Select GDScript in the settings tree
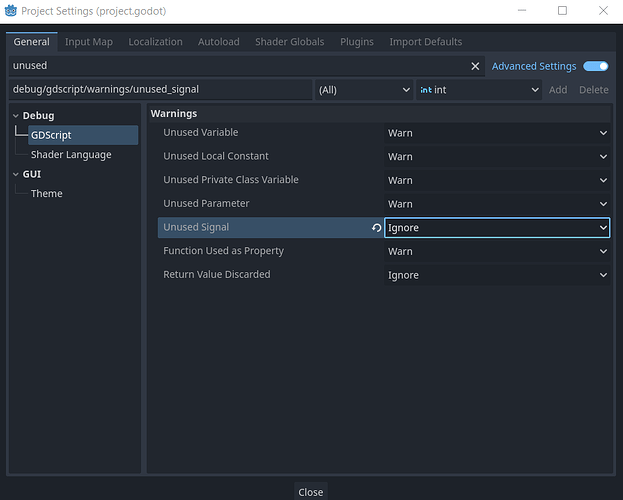The image size is (623, 500). (x=83, y=135)
